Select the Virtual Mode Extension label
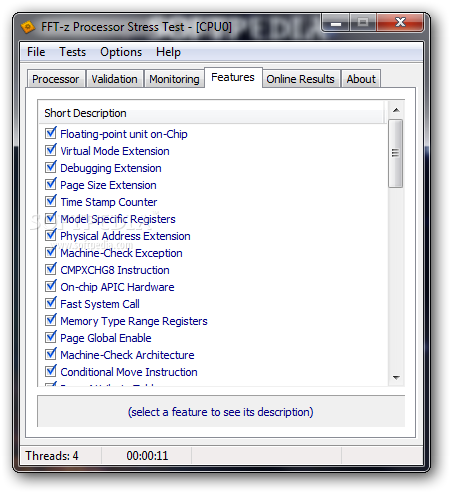The width and height of the screenshot is (451, 493). 115,151
